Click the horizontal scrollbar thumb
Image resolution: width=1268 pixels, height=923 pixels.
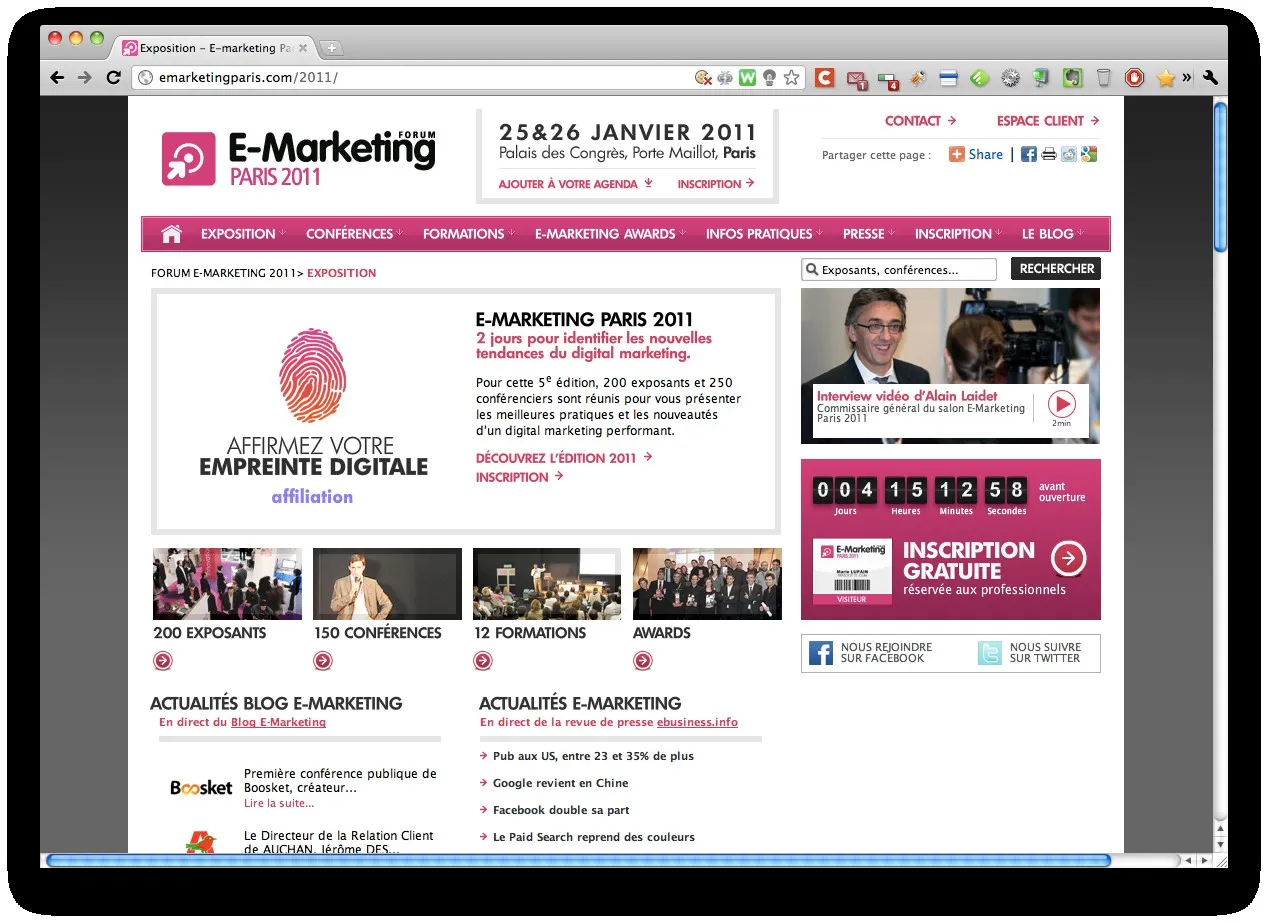pyautogui.click(x=578, y=860)
